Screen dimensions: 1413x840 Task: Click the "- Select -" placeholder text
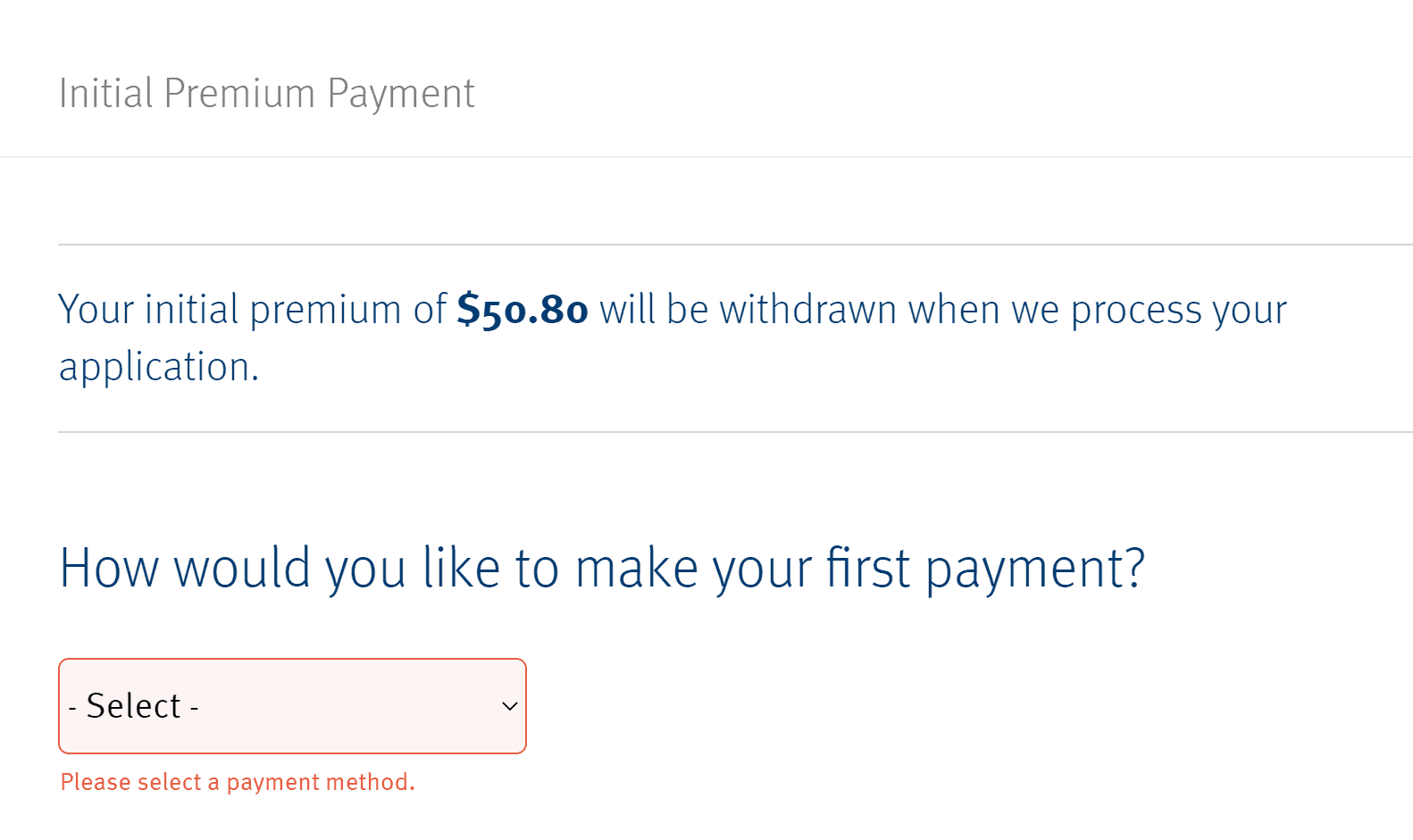tap(134, 706)
